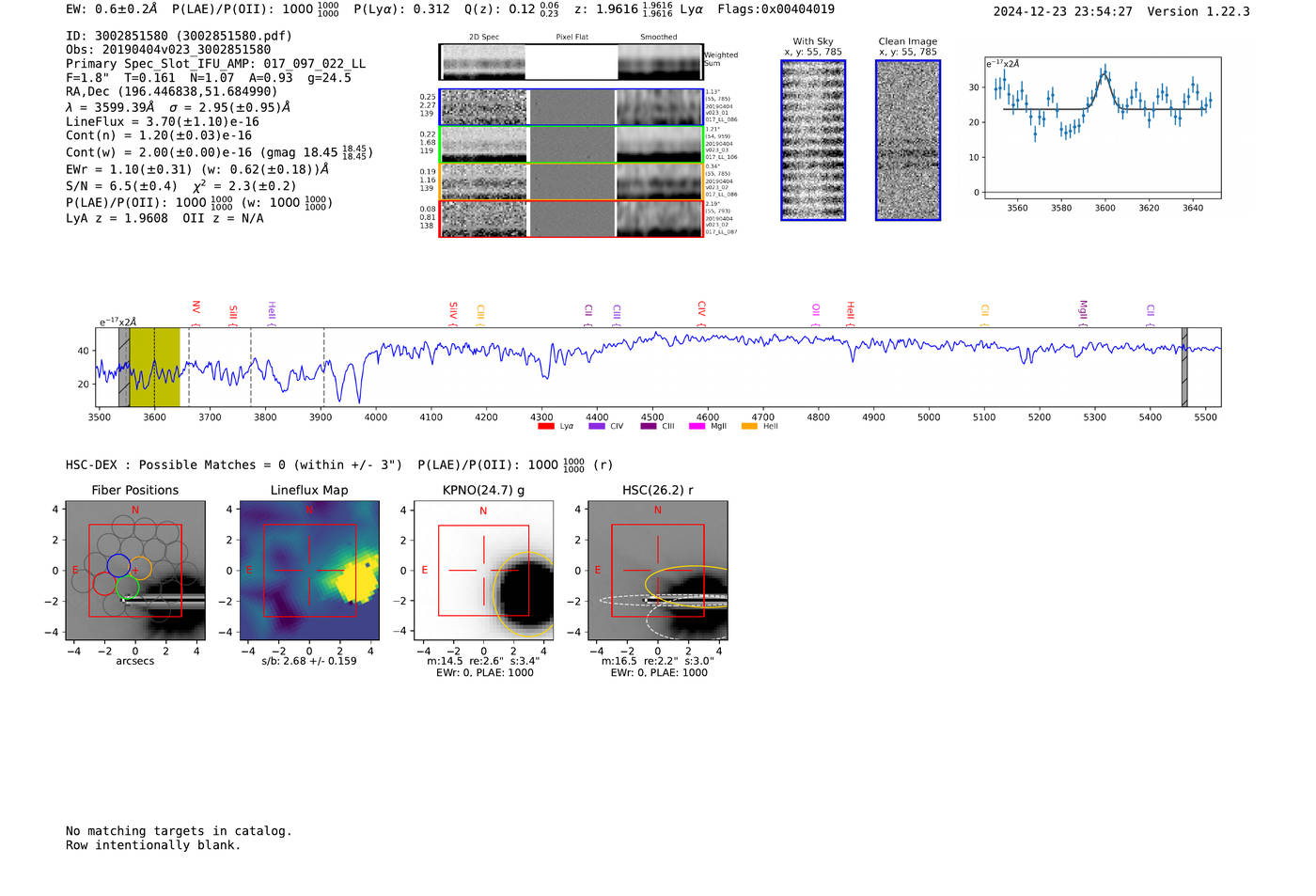
Task: Open the blue-framed Pixel Flat cutout
Action: coord(572,107)
